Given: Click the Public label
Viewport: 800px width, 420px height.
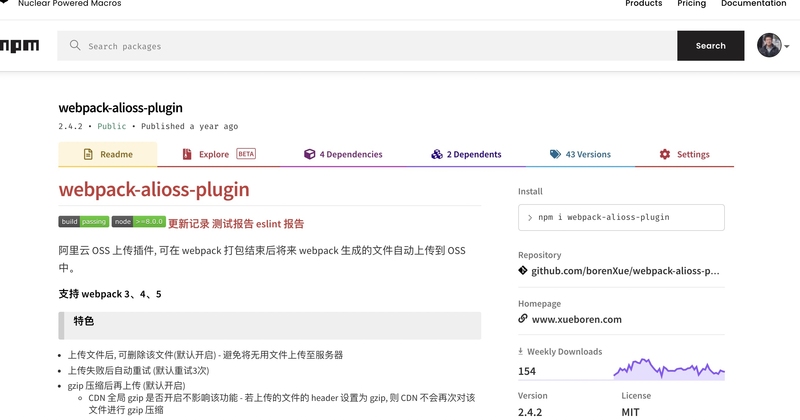Looking at the screenshot, I should click(112, 126).
